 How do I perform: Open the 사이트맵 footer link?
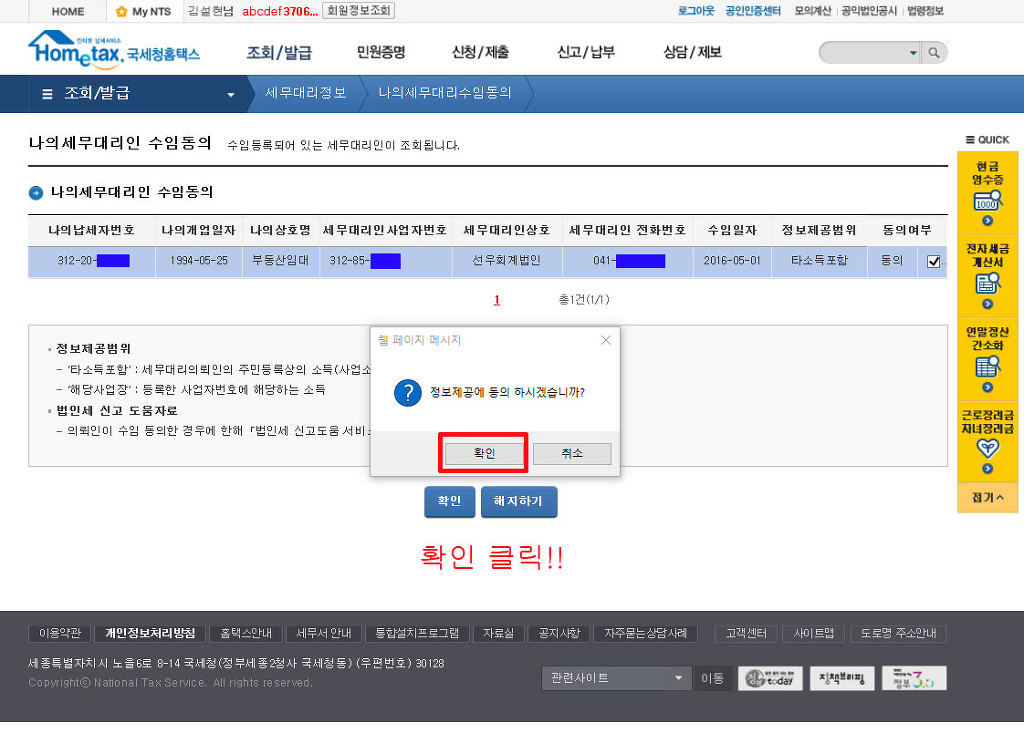814,633
